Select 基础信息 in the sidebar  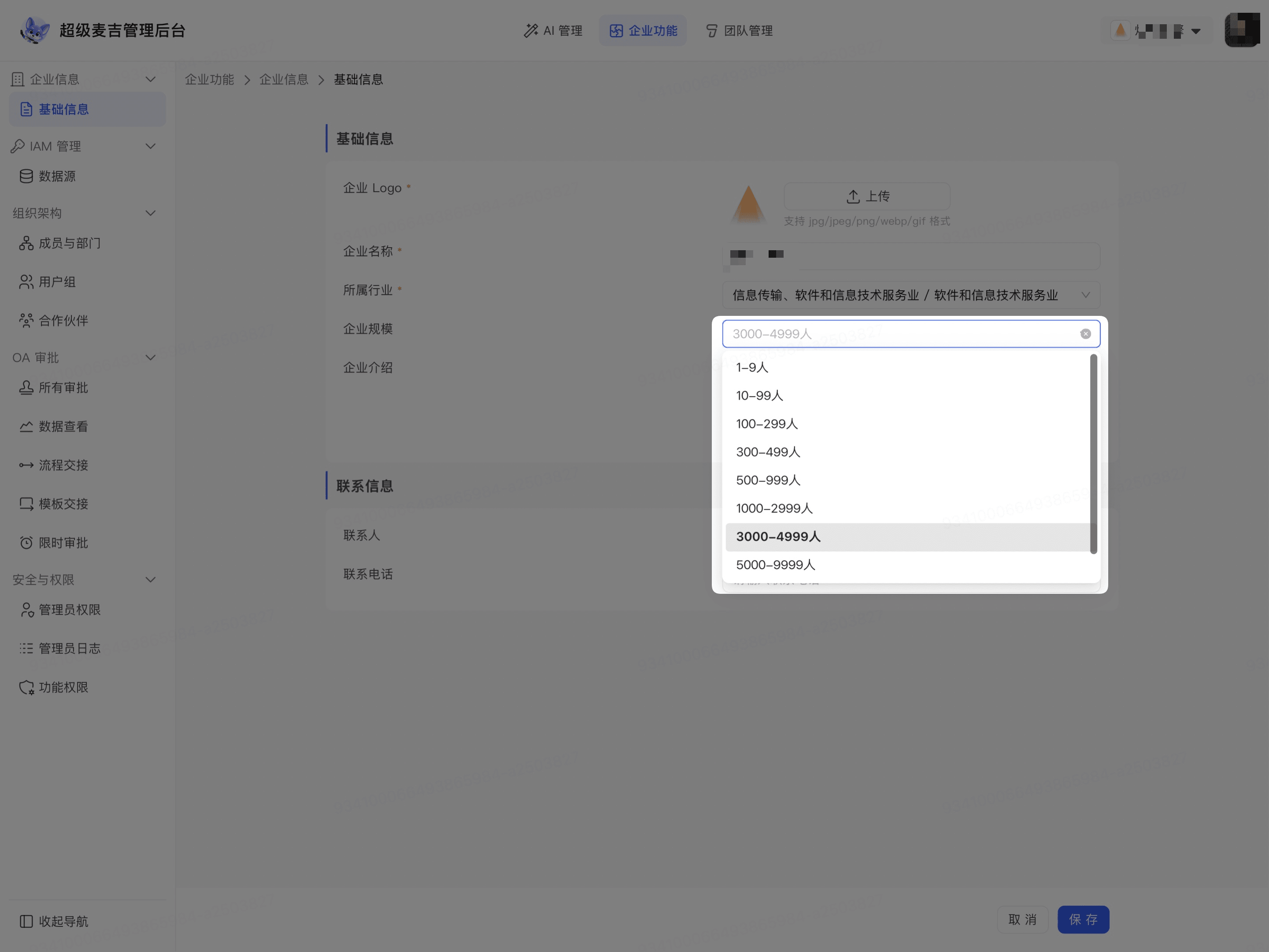(x=87, y=109)
